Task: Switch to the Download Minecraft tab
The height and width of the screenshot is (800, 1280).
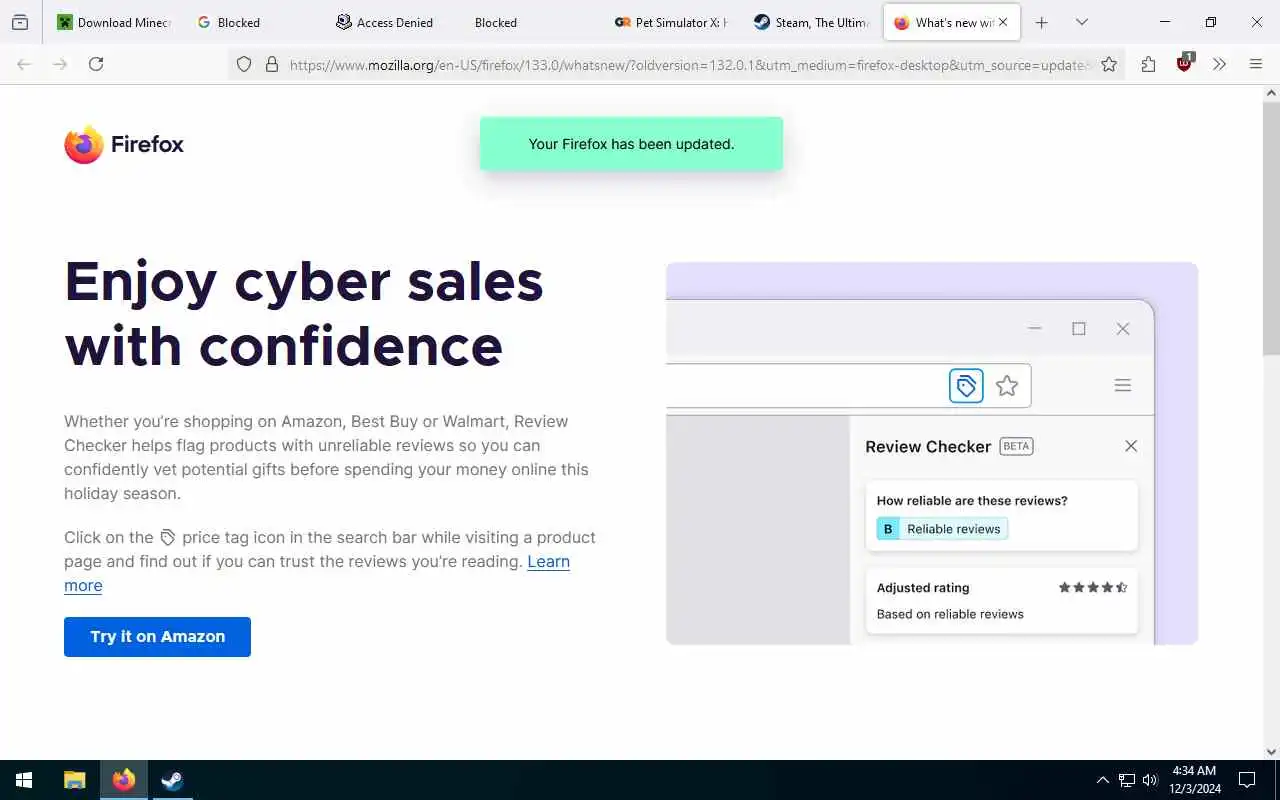Action: 113,22
